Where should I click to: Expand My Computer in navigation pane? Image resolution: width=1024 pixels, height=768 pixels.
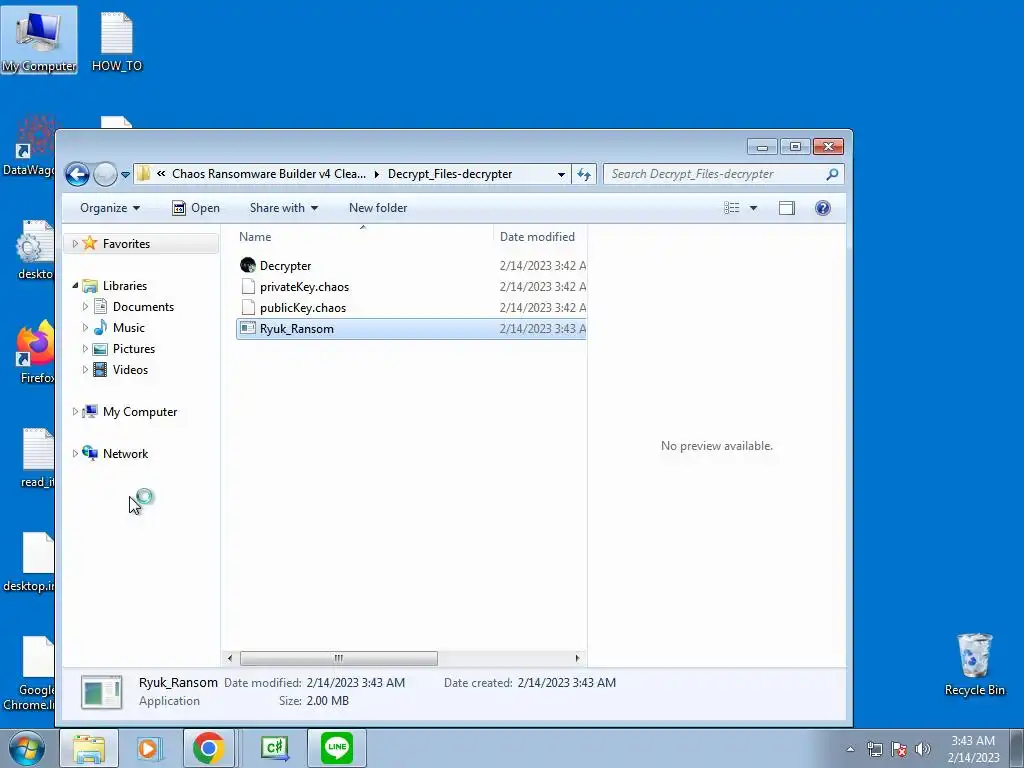coord(75,411)
